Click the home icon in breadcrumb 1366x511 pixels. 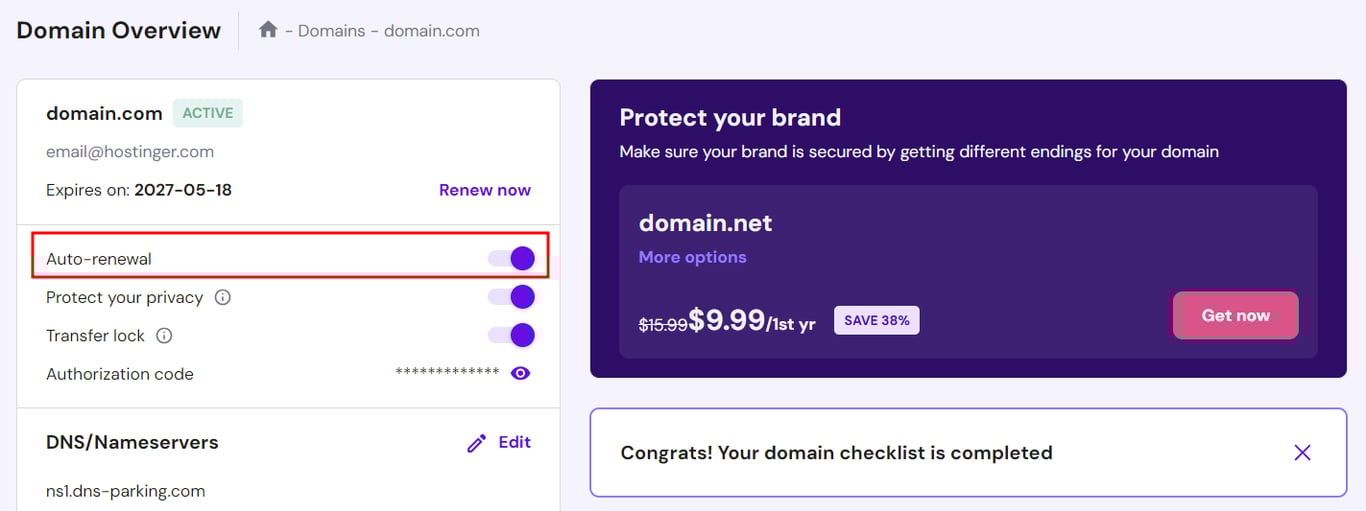pyautogui.click(x=268, y=30)
